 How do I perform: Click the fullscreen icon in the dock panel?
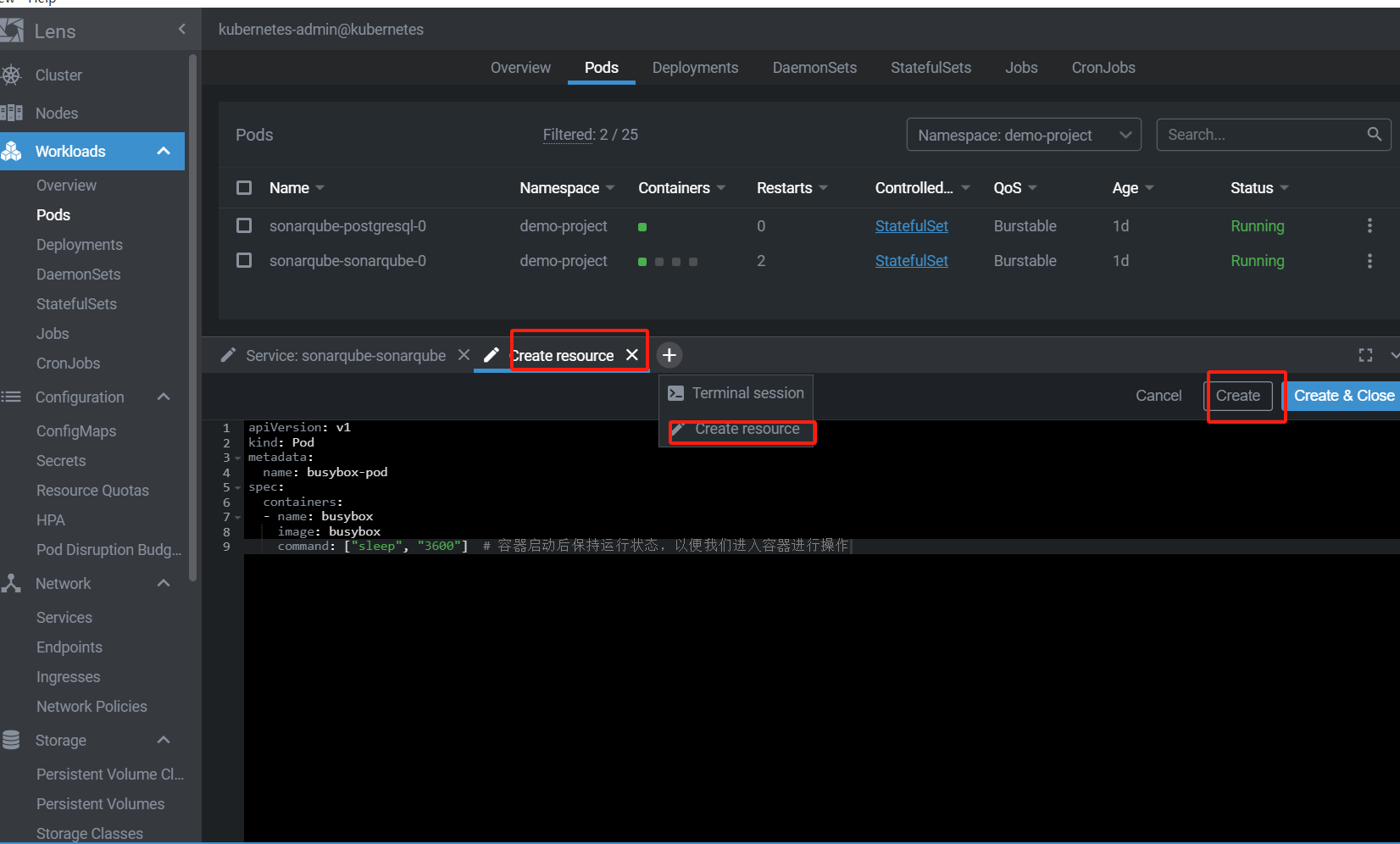click(1365, 355)
